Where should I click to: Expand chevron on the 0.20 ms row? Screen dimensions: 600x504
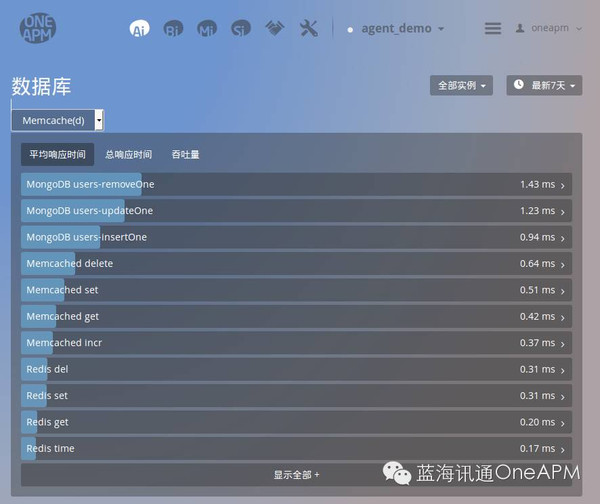(563, 423)
